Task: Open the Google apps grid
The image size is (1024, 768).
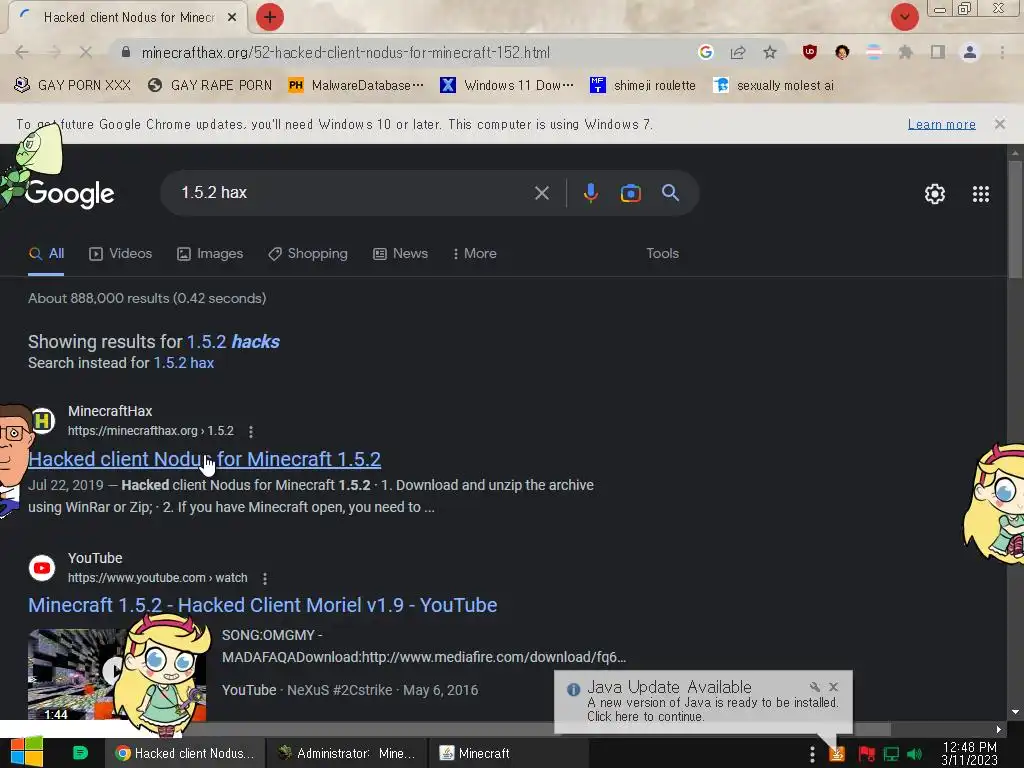Action: pyautogui.click(x=980, y=193)
